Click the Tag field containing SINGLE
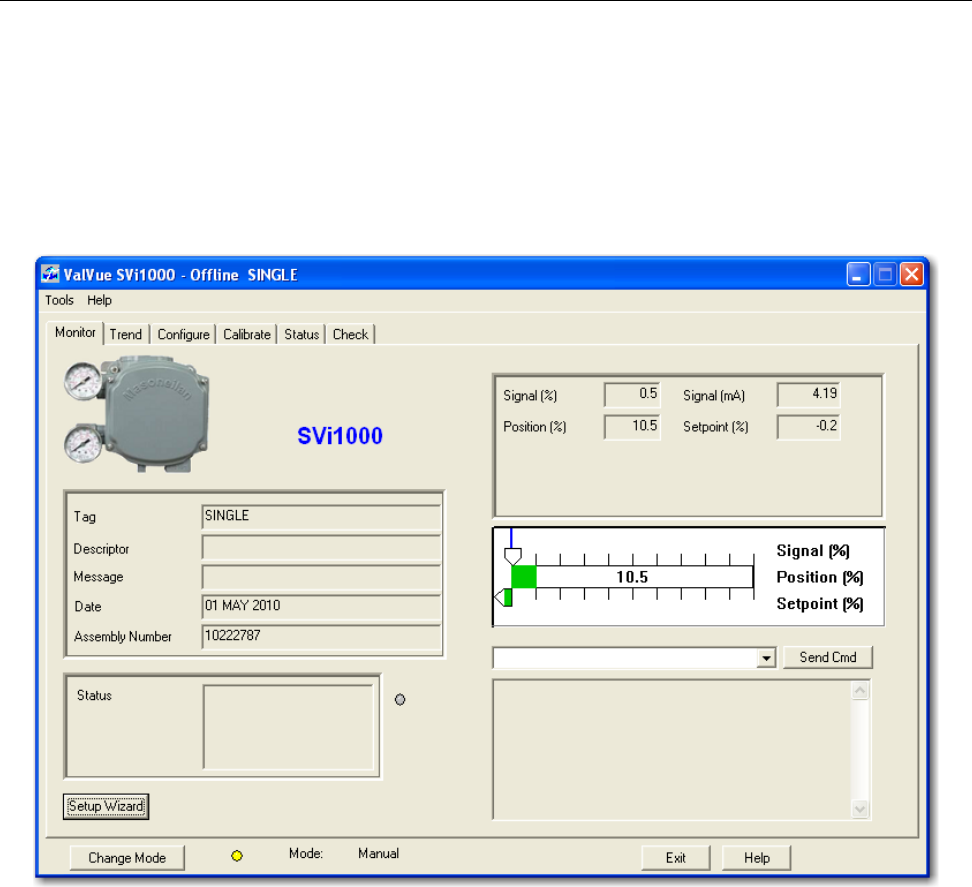The height and width of the screenshot is (887, 972). point(321,516)
